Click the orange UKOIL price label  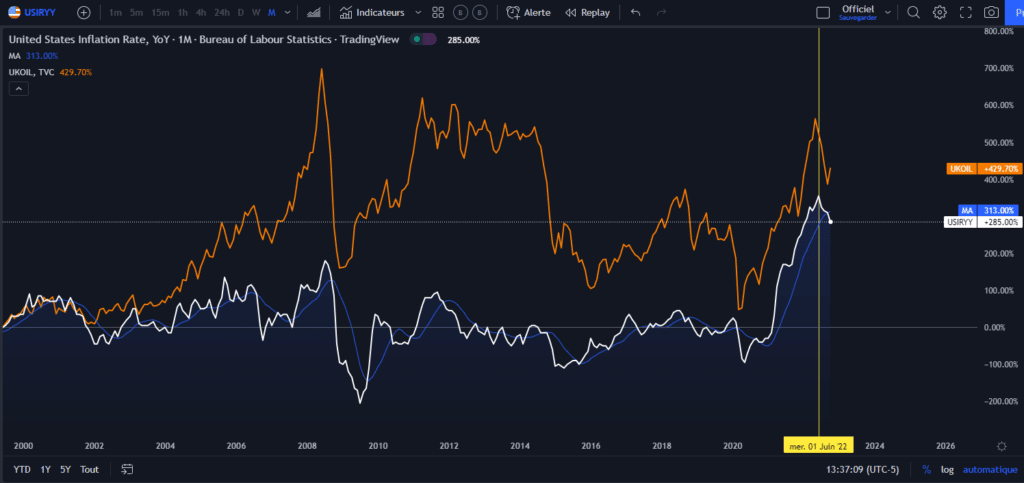[983, 168]
